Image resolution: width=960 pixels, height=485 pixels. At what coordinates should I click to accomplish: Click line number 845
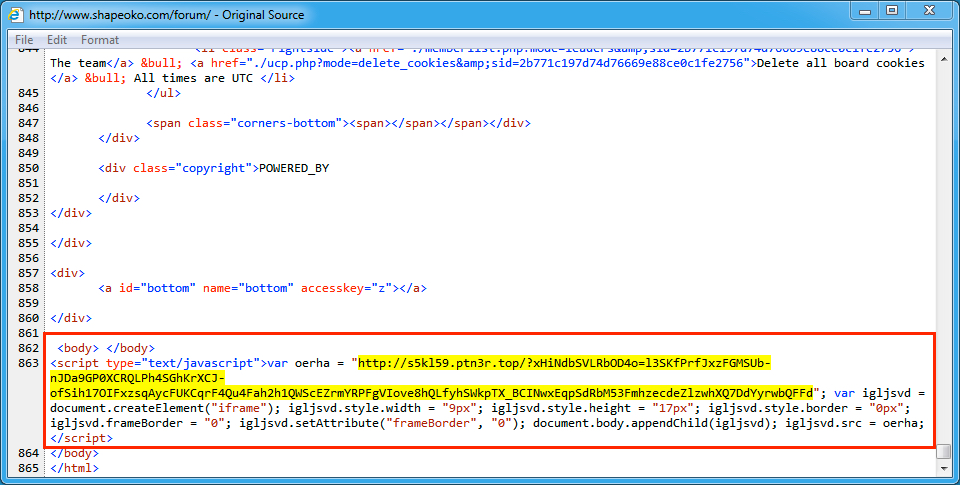coord(28,93)
